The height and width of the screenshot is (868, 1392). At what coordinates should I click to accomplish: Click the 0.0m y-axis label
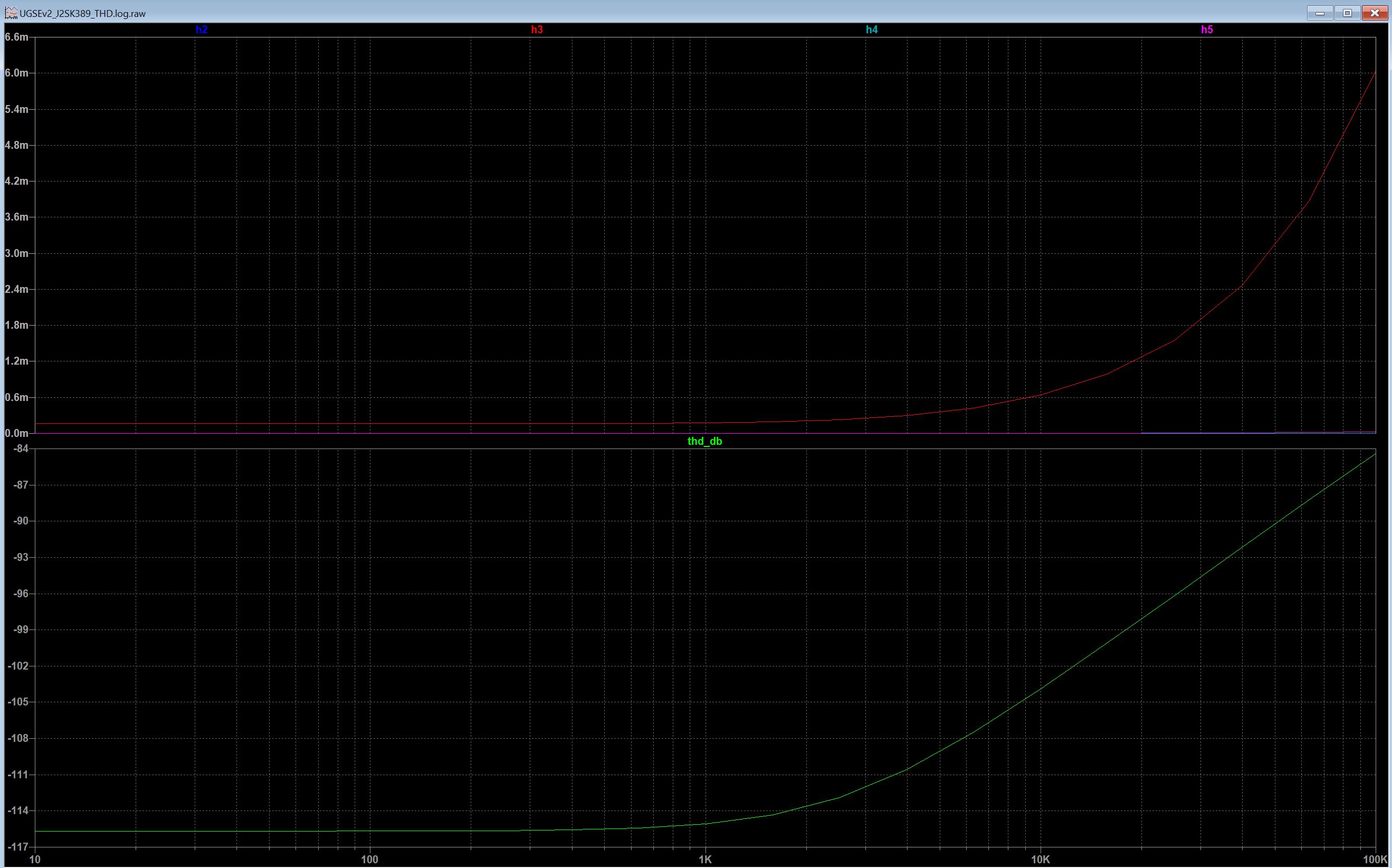[16, 433]
